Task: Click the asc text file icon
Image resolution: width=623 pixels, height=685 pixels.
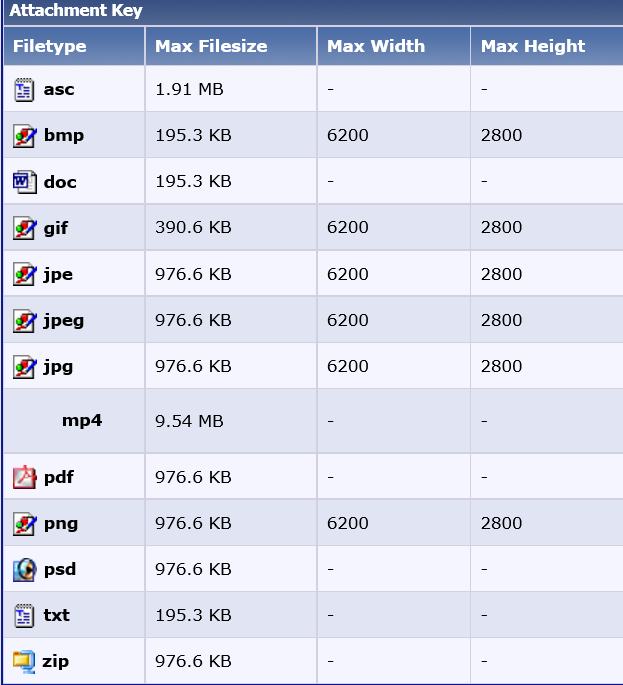Action: click(24, 90)
